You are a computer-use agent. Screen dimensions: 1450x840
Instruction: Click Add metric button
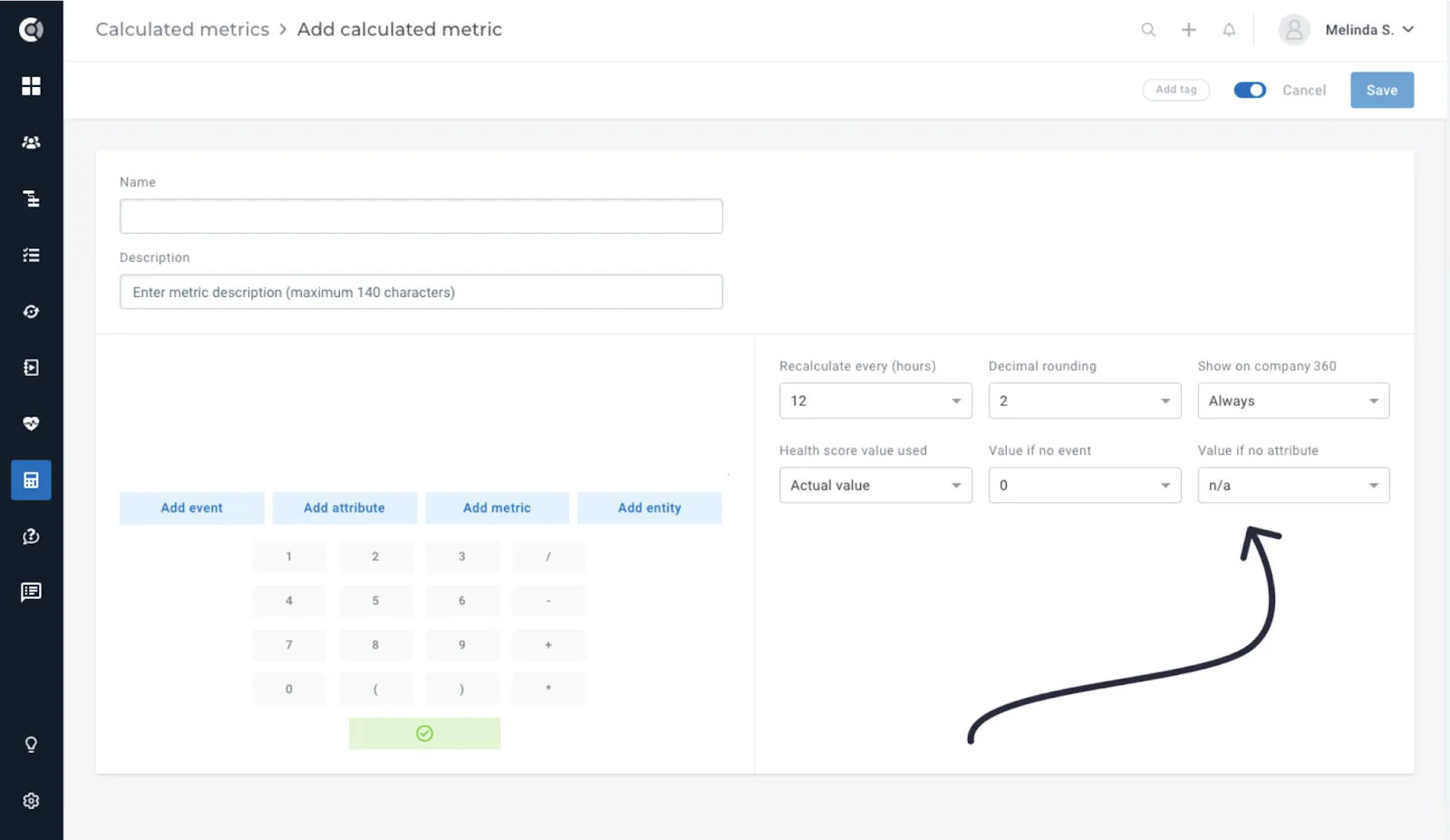pyautogui.click(x=497, y=507)
